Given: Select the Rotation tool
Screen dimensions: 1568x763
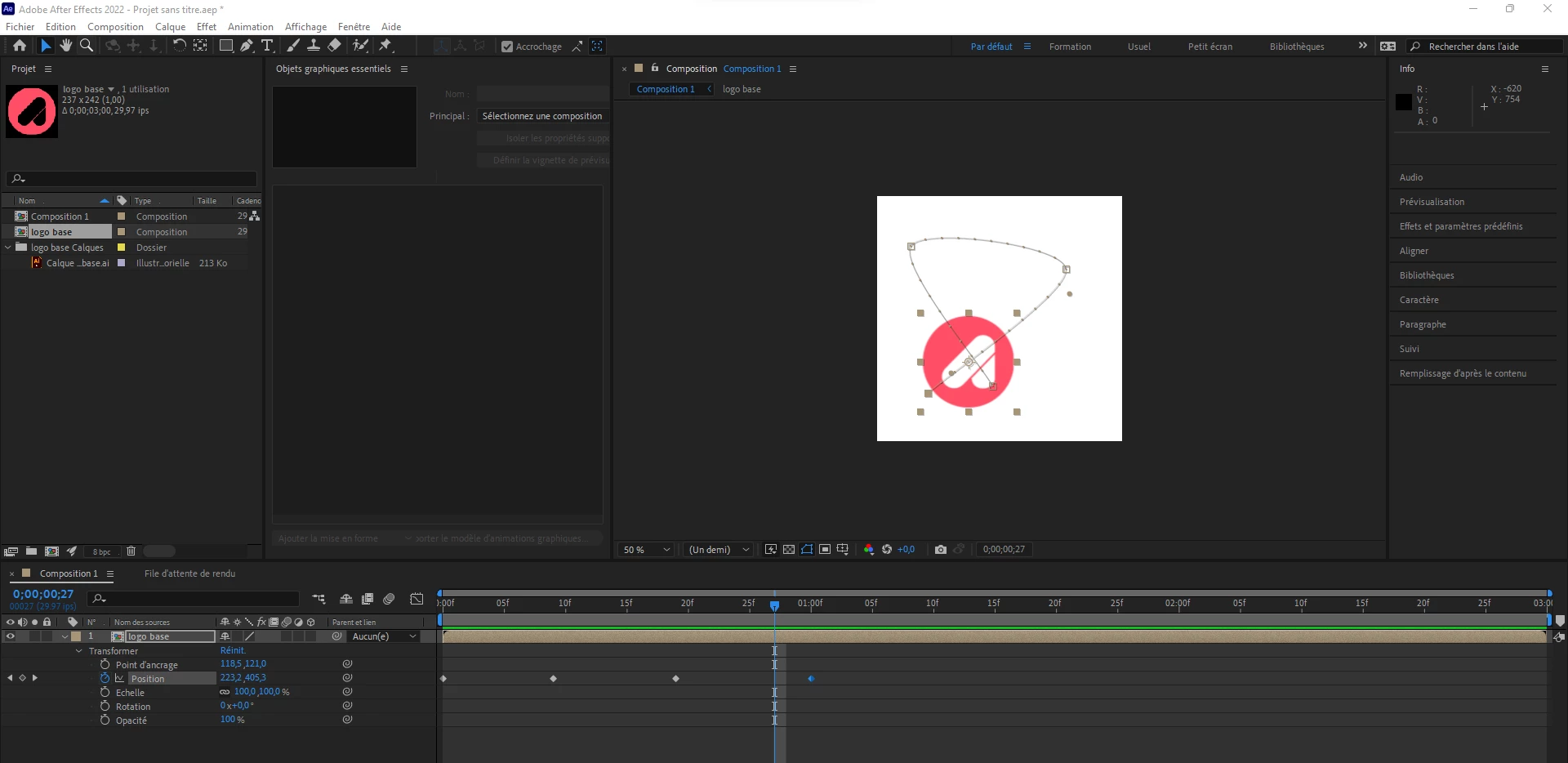Looking at the screenshot, I should click(x=179, y=46).
